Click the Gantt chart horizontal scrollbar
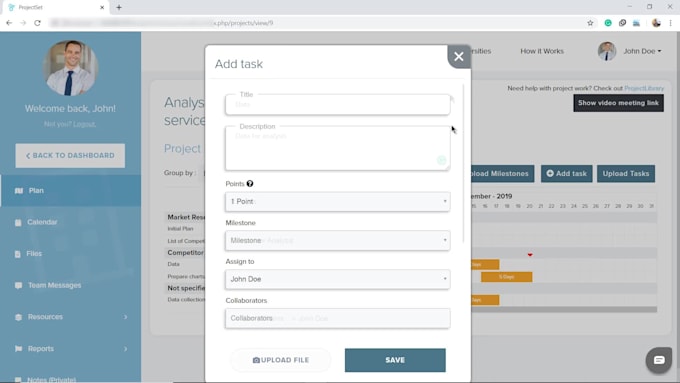680x383 pixels. 564,309
